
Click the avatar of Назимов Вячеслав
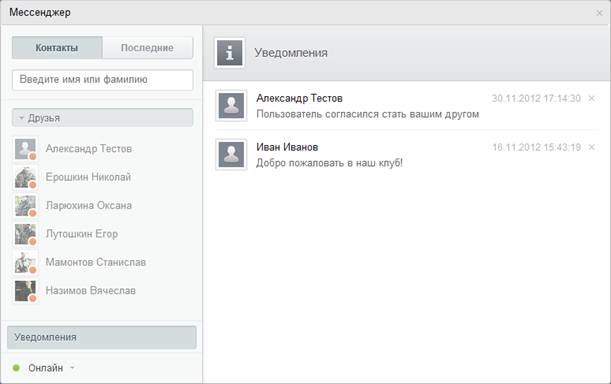[25, 291]
